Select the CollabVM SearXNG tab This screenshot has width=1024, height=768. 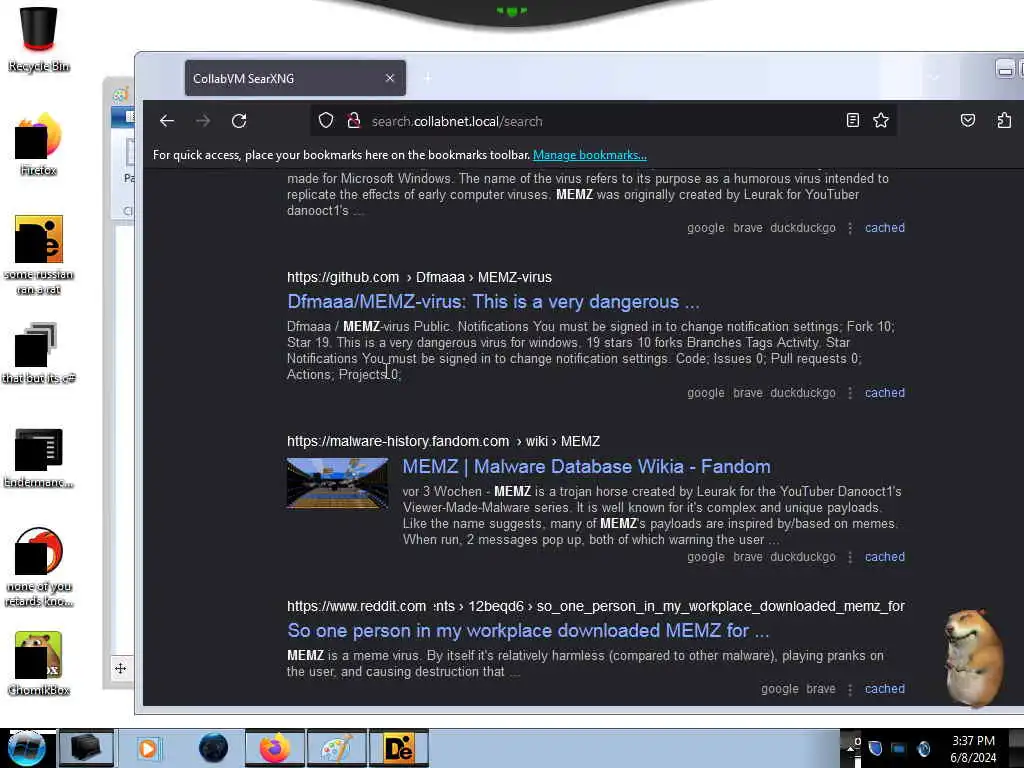pyautogui.click(x=295, y=78)
